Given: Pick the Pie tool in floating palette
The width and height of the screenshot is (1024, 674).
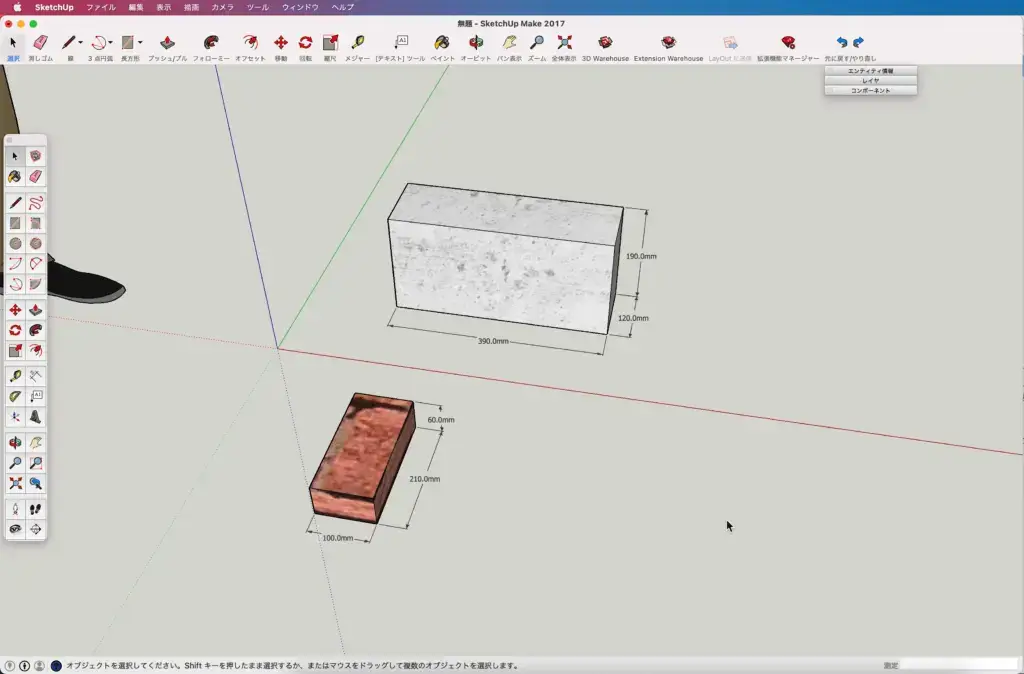Looking at the screenshot, I should click(35, 284).
